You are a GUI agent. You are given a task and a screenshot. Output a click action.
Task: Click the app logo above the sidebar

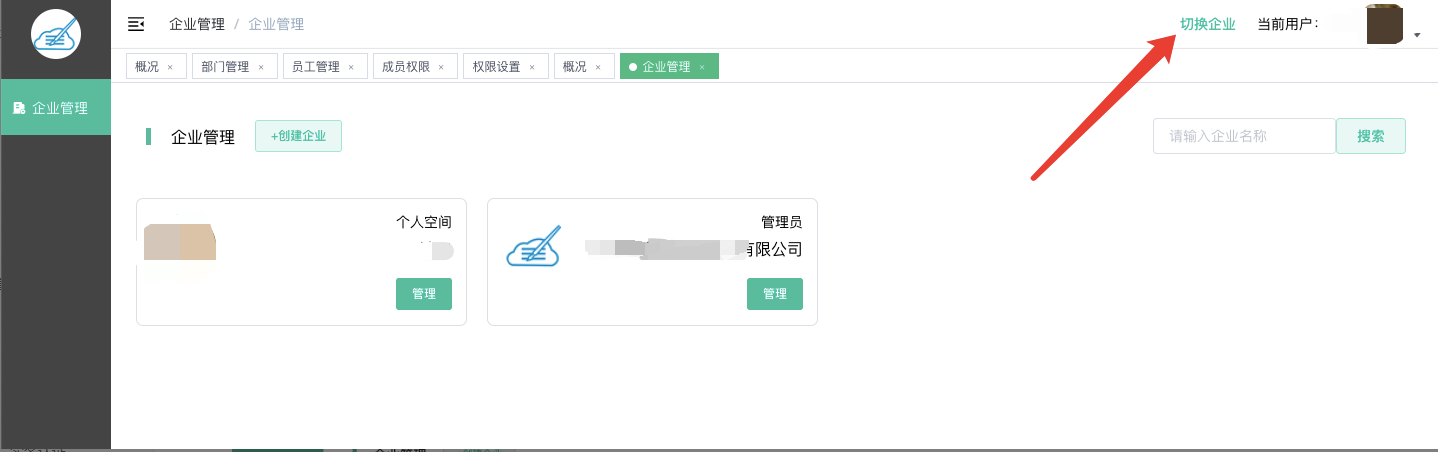pyautogui.click(x=56, y=35)
